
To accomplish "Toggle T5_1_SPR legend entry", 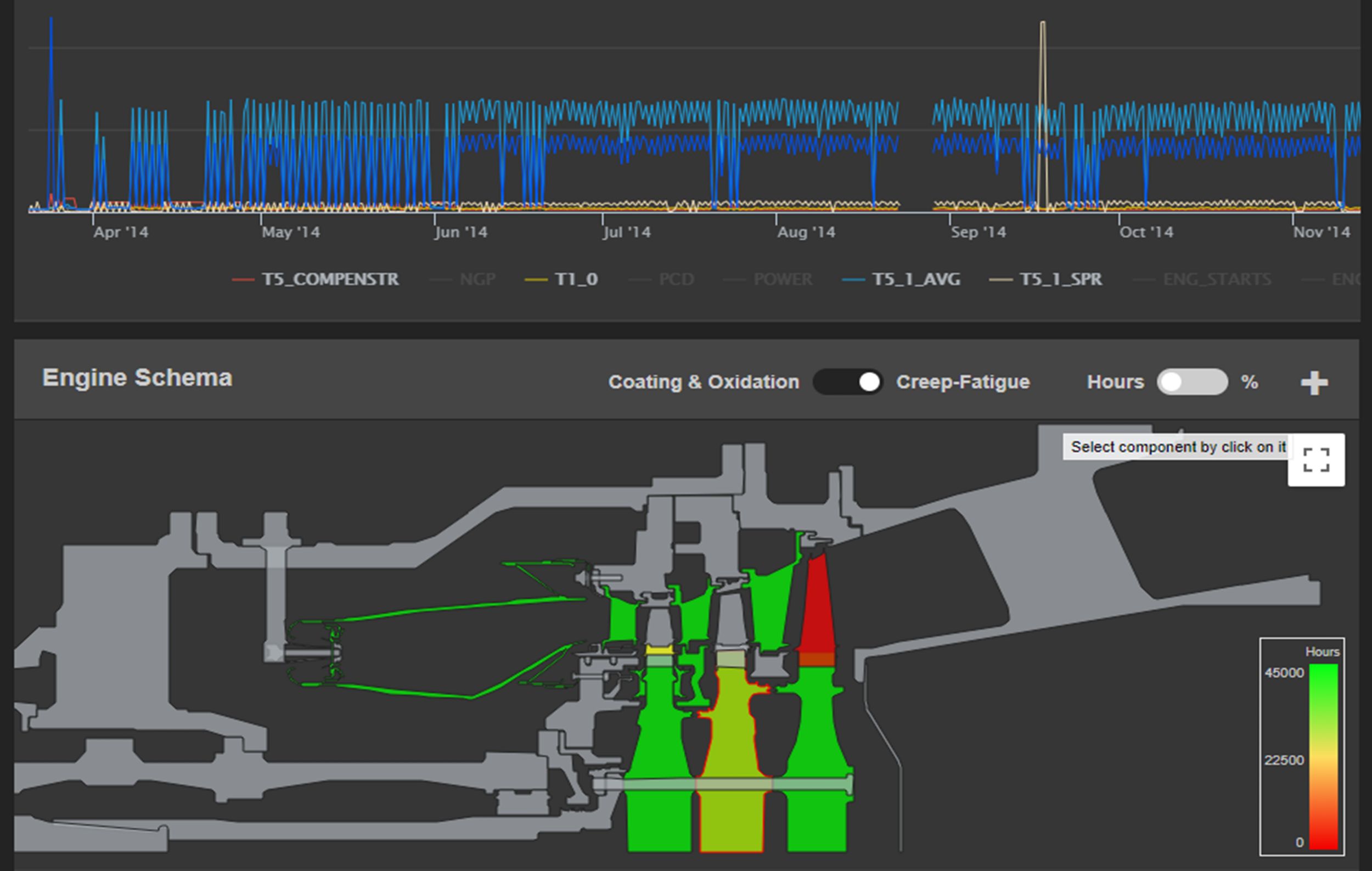I will (x=1060, y=279).
